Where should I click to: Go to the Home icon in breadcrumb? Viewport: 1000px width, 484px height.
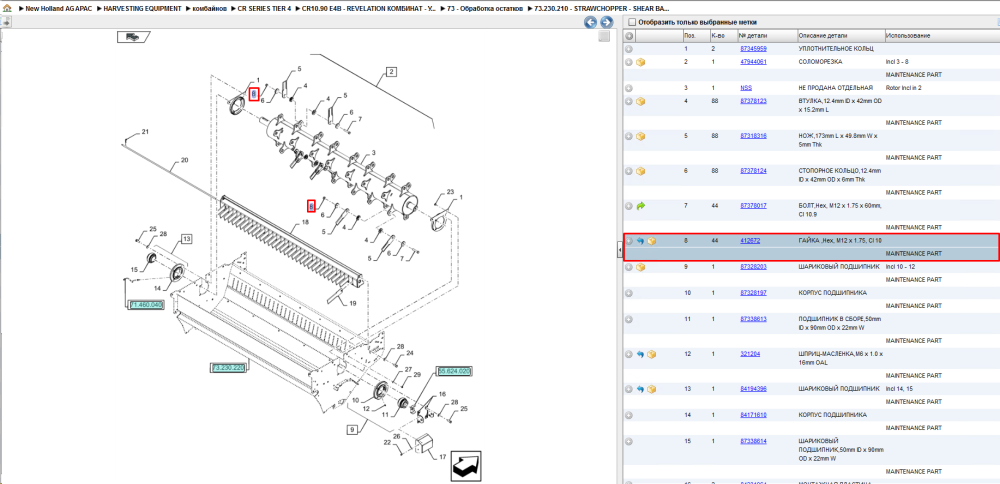pos(6,10)
